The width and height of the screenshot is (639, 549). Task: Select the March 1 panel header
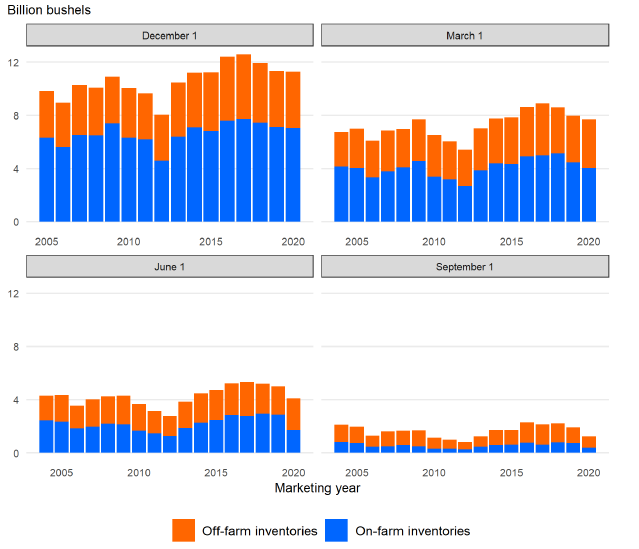(x=463, y=35)
